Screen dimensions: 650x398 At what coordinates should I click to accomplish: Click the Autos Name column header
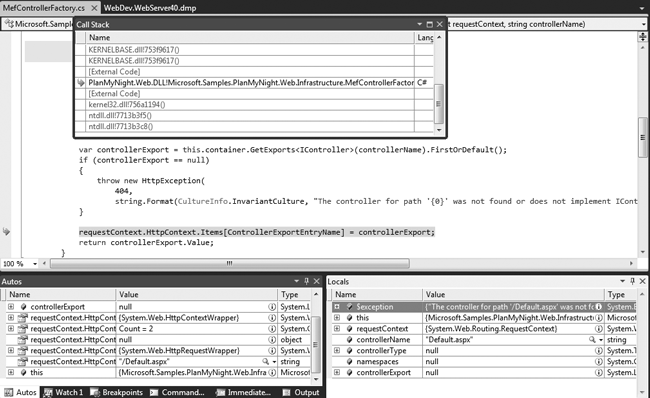(61, 295)
